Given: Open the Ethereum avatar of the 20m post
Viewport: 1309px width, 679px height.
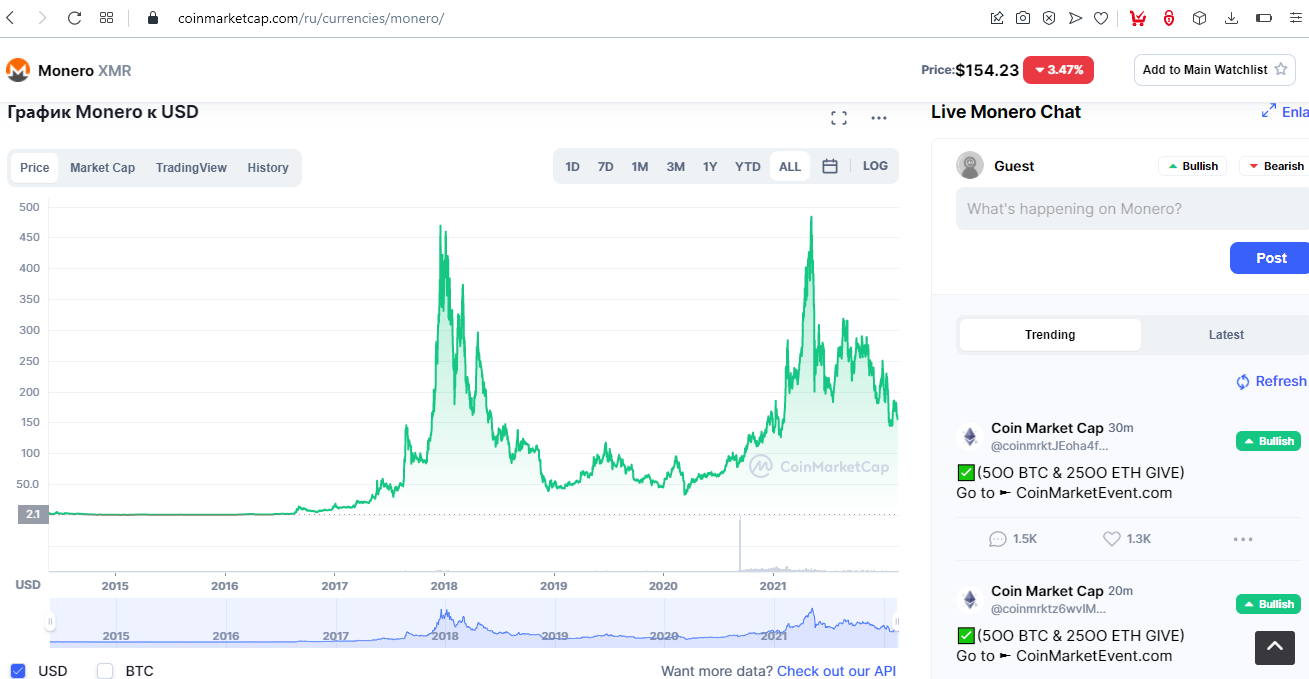Looking at the screenshot, I should click(x=969, y=600).
